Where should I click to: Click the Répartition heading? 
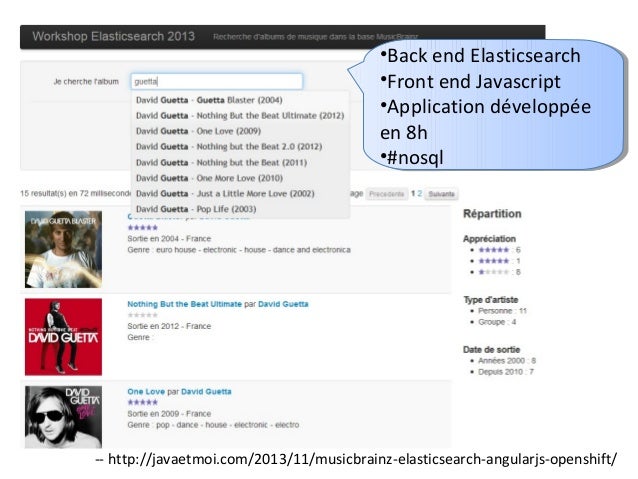(x=492, y=214)
